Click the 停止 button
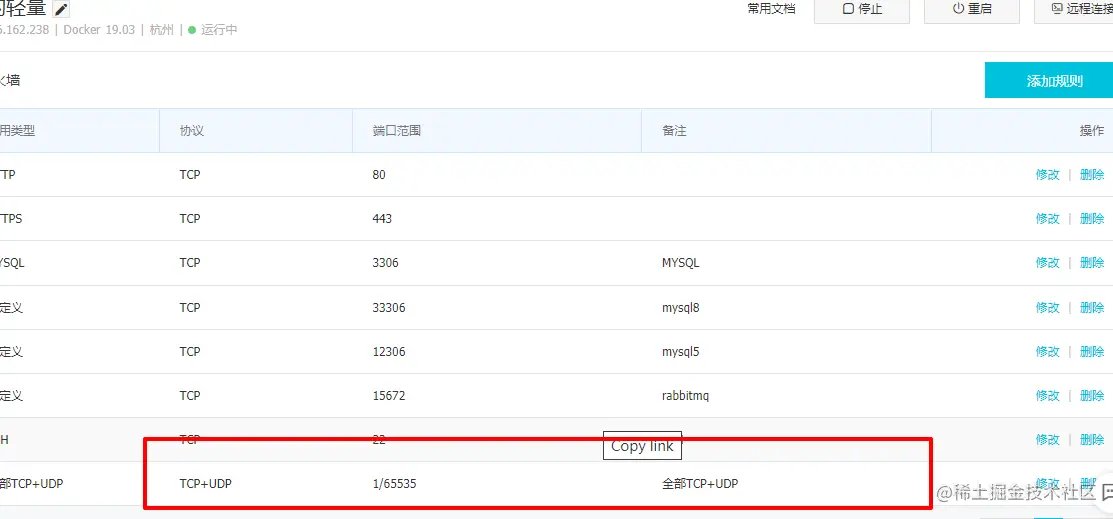The height and width of the screenshot is (519, 1113). point(862,9)
